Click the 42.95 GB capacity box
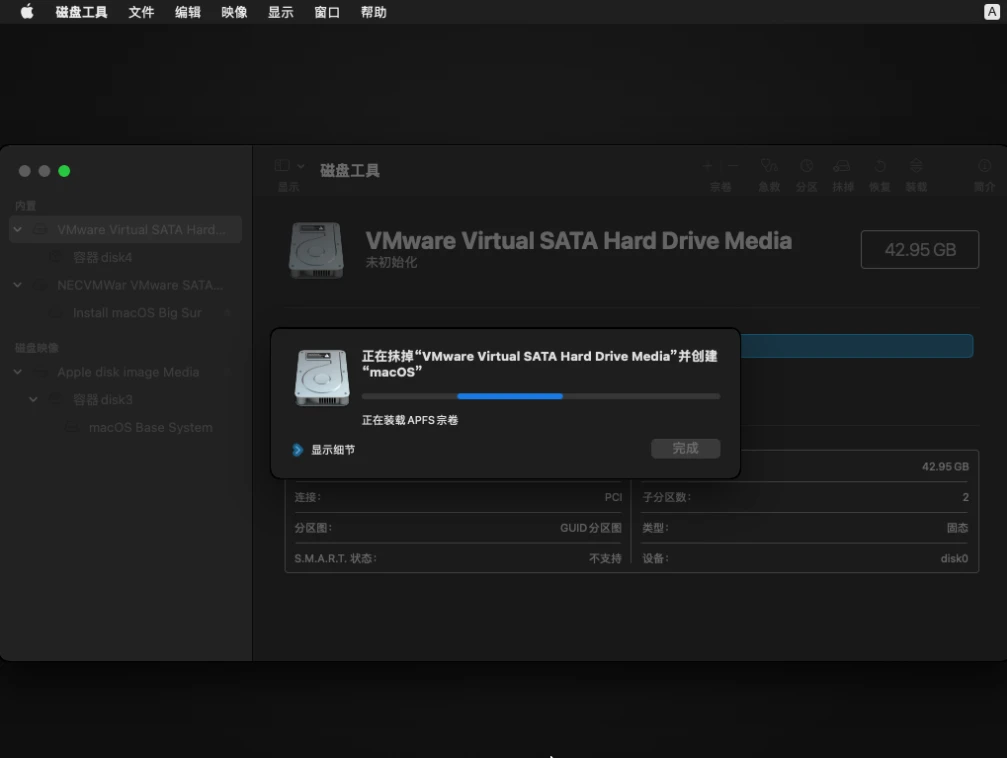 click(920, 249)
